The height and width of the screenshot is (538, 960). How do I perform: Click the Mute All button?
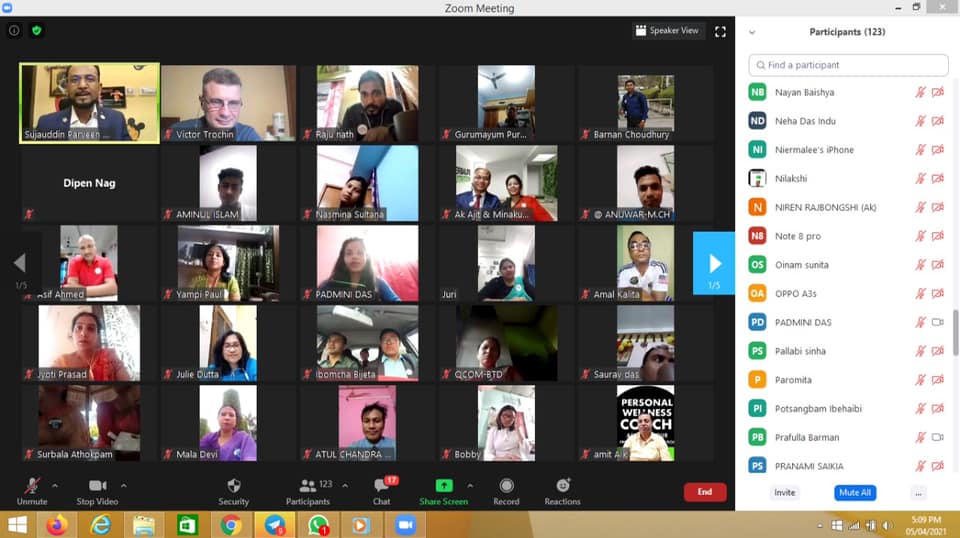[855, 493]
